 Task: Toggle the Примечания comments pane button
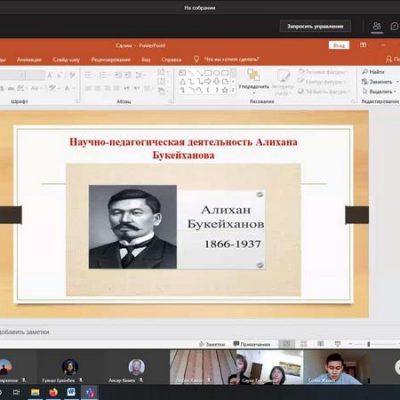(252, 344)
